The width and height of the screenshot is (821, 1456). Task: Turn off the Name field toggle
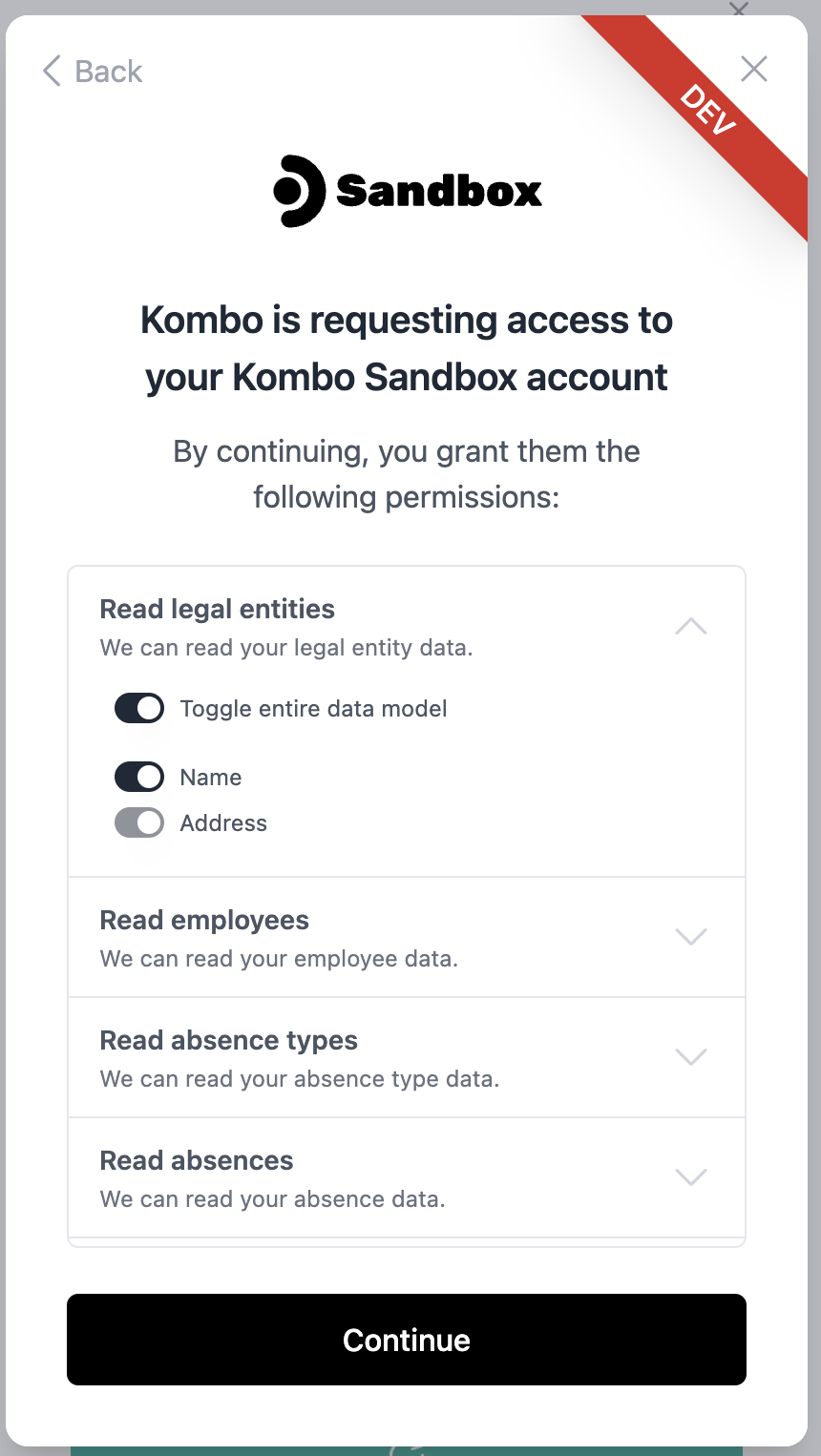pyautogui.click(x=139, y=778)
